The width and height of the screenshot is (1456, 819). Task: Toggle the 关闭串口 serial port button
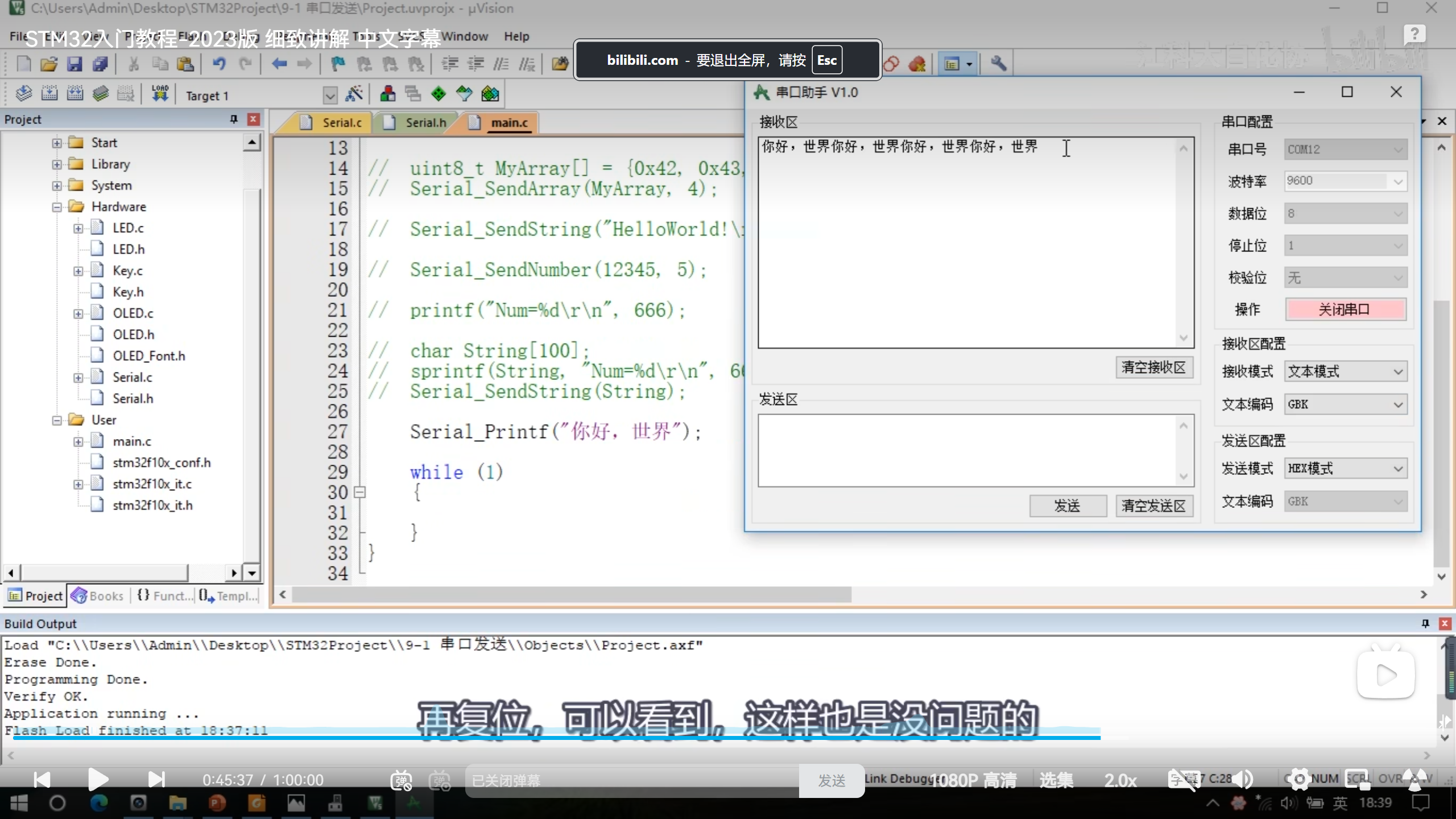point(1345,309)
